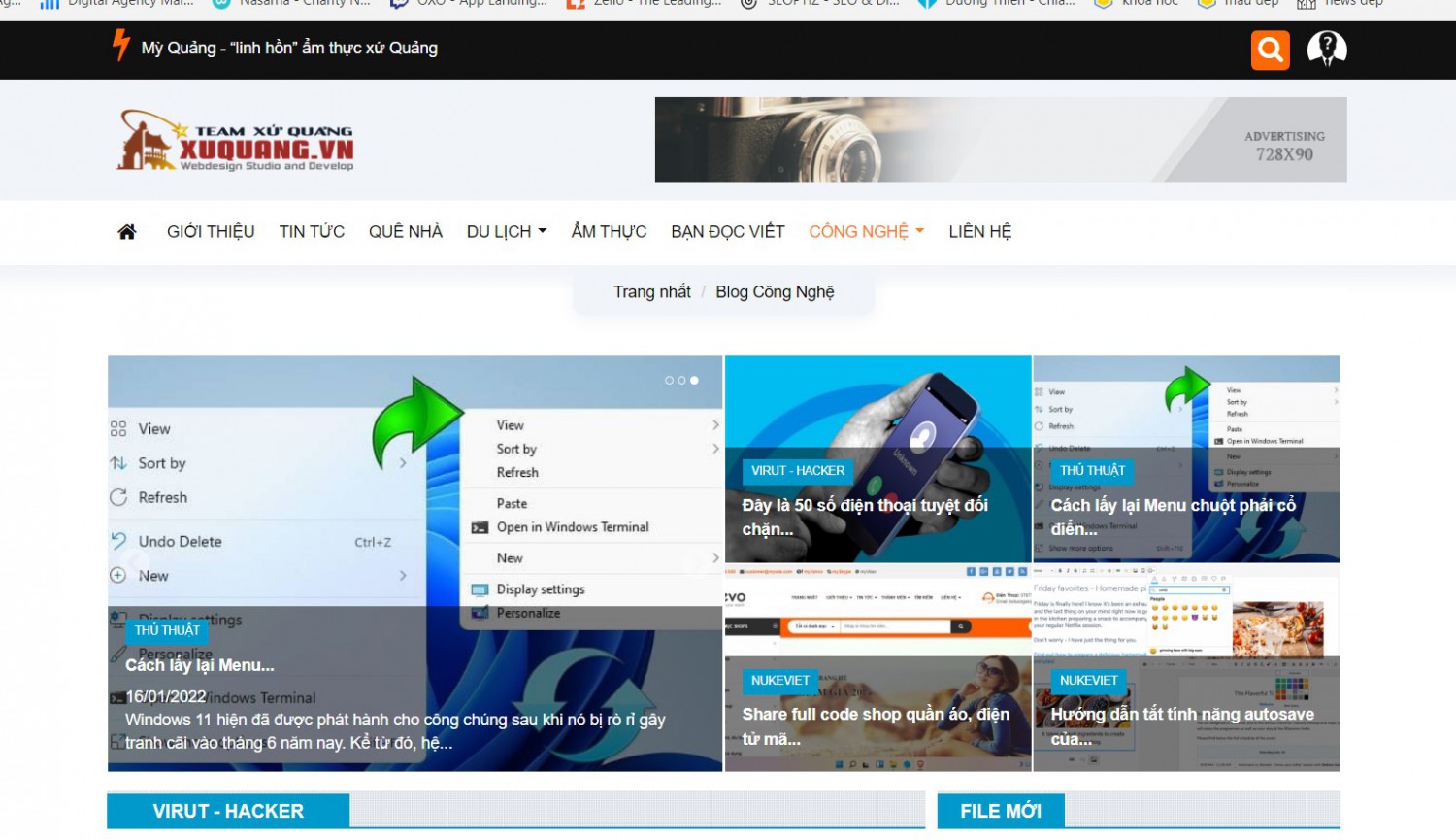
Task: Click Blog Công Nghệ breadcrumb link
Action: pyautogui.click(x=775, y=292)
